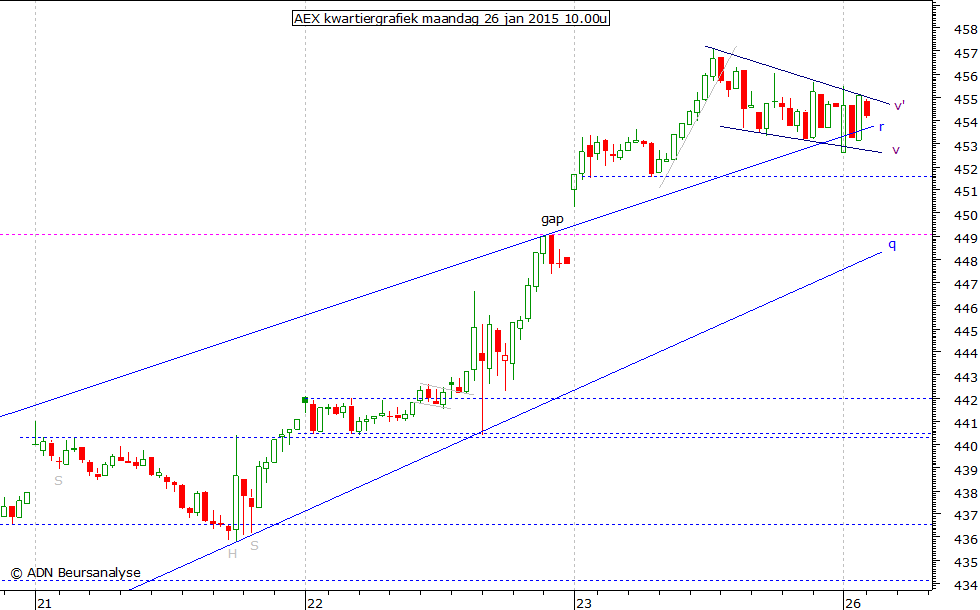Screen dimensions: 980x610
Task: Click the wedge label v'
Action: point(899,105)
